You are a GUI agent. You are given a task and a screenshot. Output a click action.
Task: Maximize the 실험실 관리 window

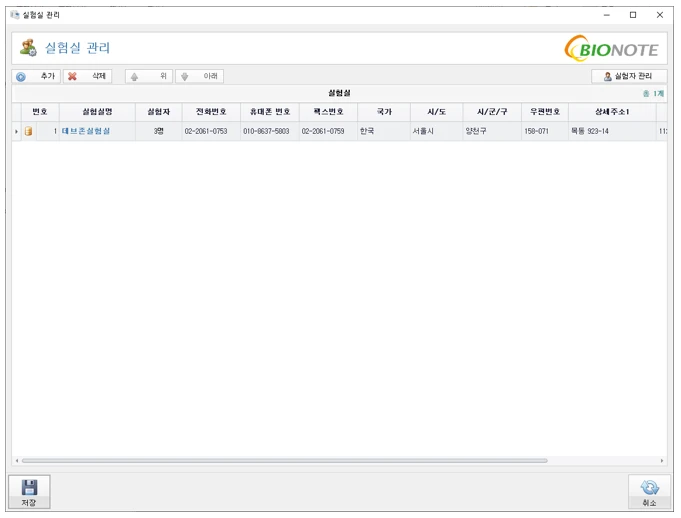click(x=633, y=15)
